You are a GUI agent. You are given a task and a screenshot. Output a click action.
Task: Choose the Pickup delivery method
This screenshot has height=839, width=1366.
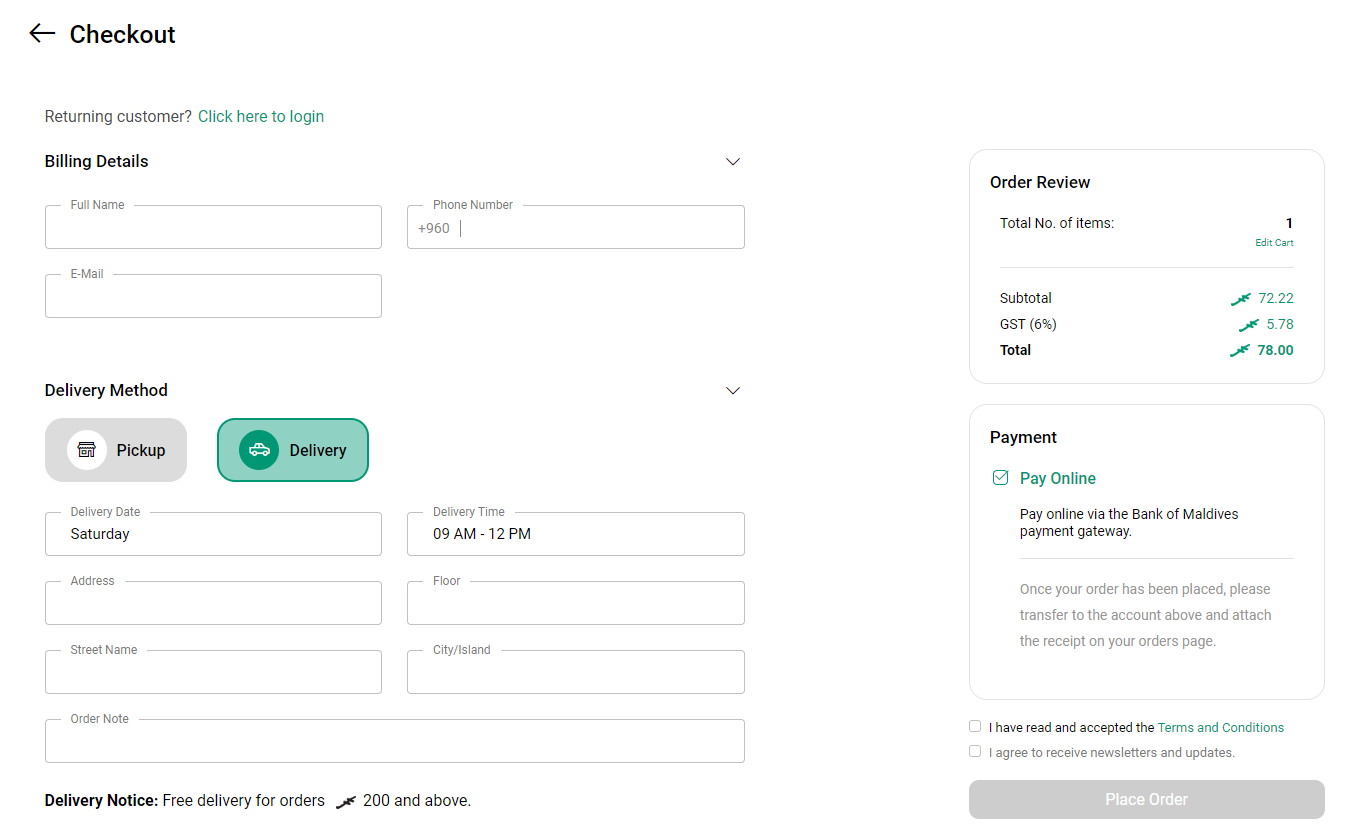click(x=116, y=450)
